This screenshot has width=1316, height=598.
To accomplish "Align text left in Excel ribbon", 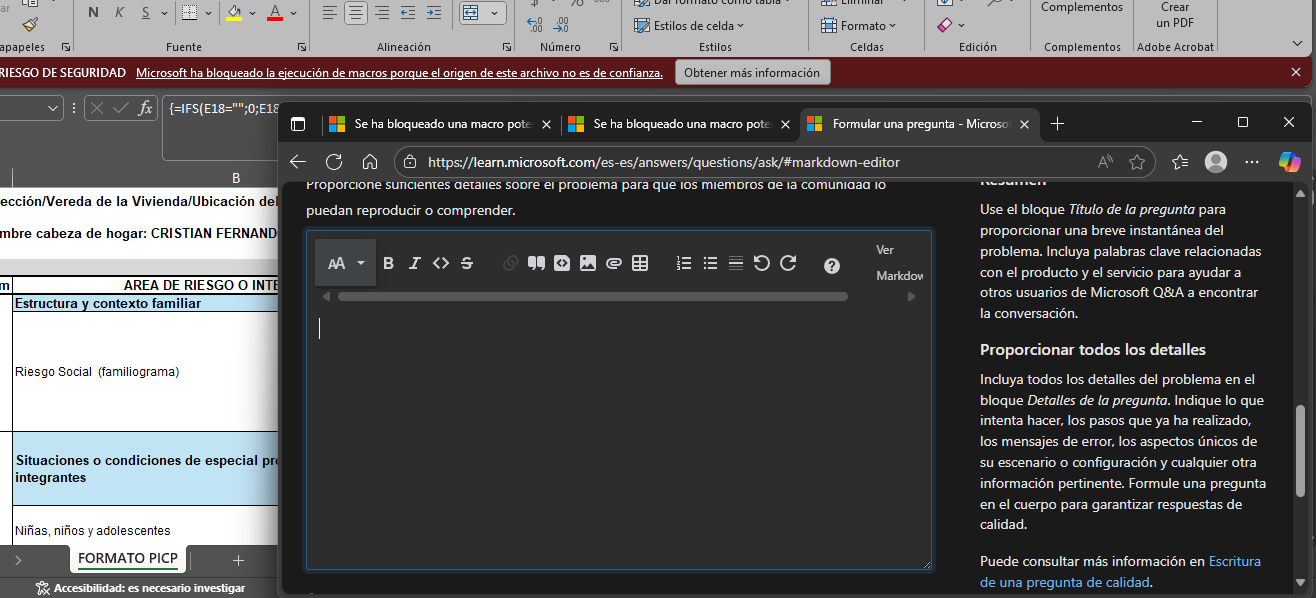I will tap(330, 13).
